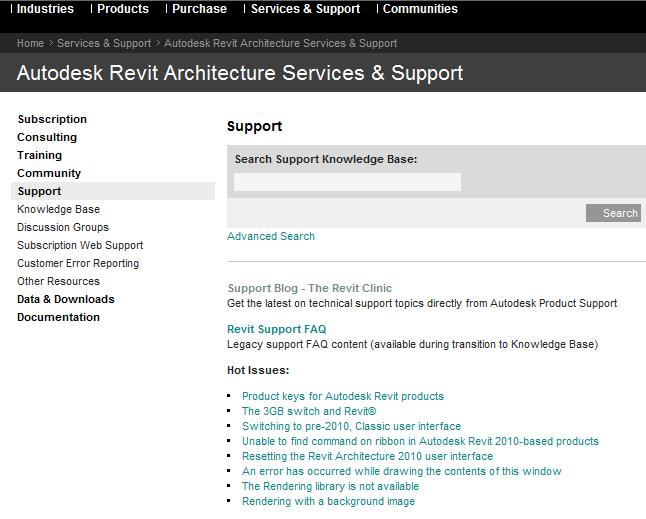646x519 pixels.
Task: Click the 'Search Support Knowledge Base:' label
Action: point(326,159)
